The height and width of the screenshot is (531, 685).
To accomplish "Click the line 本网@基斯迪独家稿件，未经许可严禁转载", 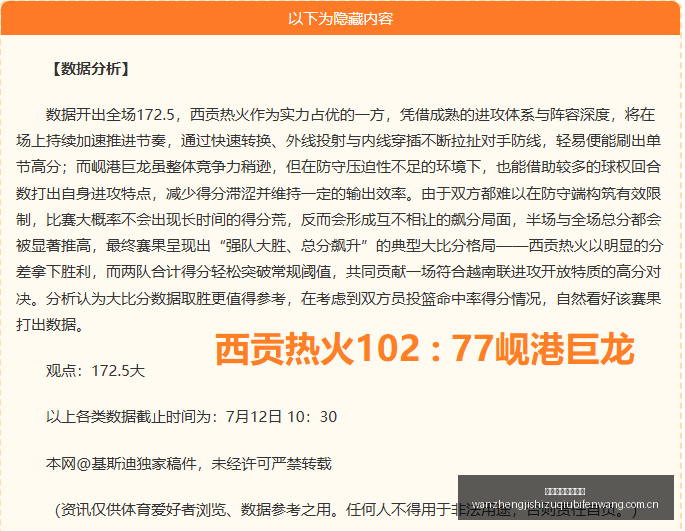I will pyautogui.click(x=189, y=464).
